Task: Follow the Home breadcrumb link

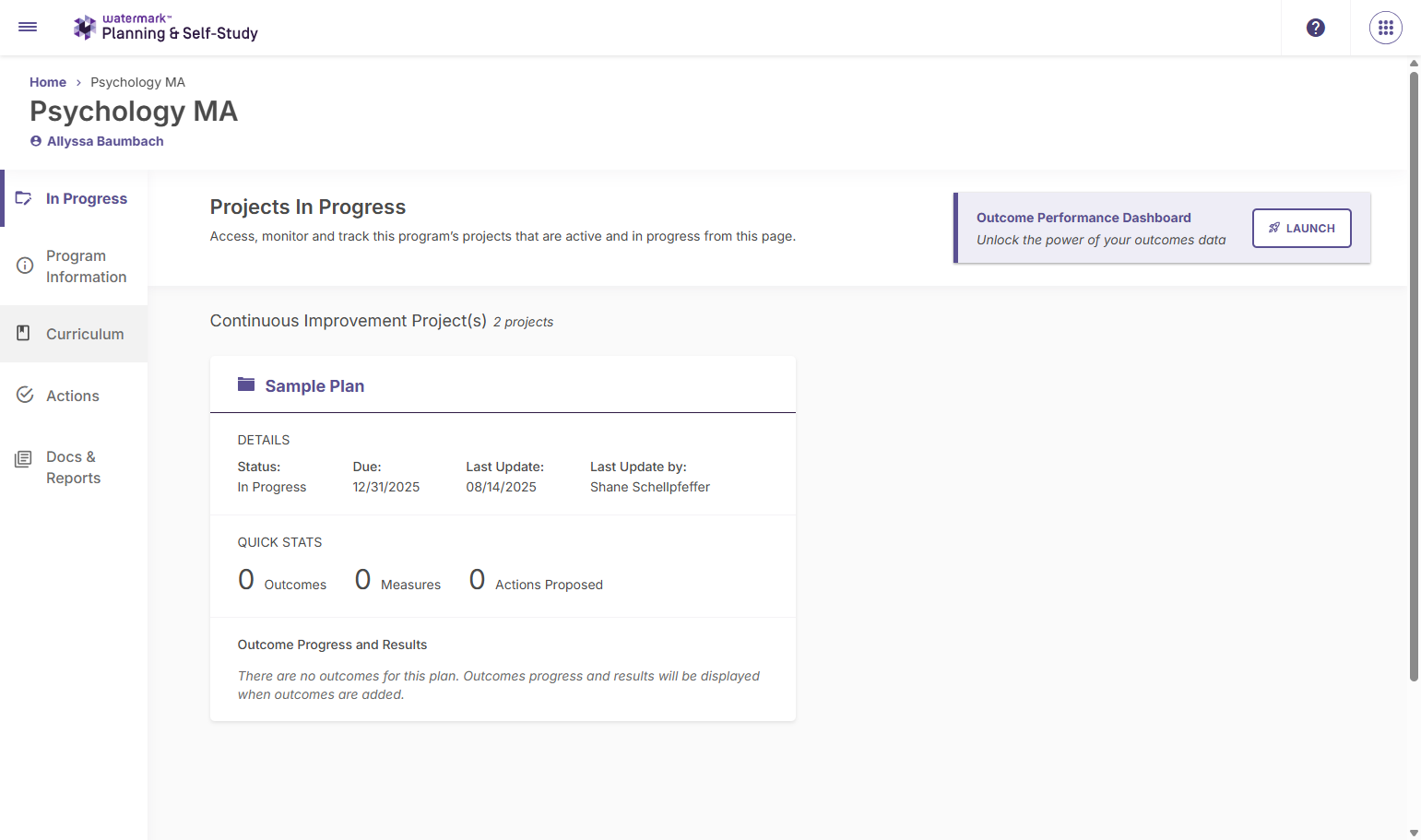Action: 48,82
